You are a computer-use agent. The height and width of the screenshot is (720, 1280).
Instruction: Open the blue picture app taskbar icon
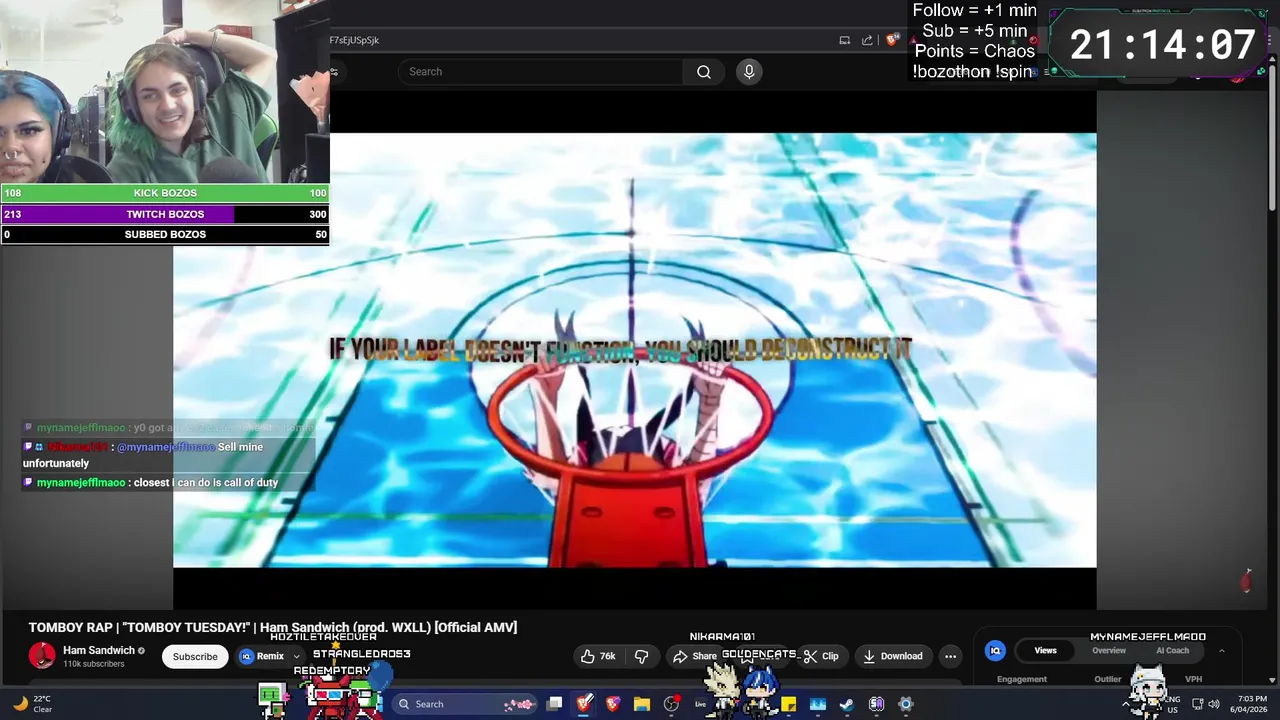818,704
